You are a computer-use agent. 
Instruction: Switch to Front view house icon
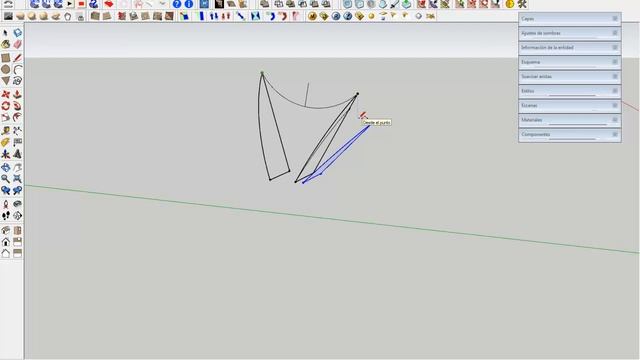5,242
